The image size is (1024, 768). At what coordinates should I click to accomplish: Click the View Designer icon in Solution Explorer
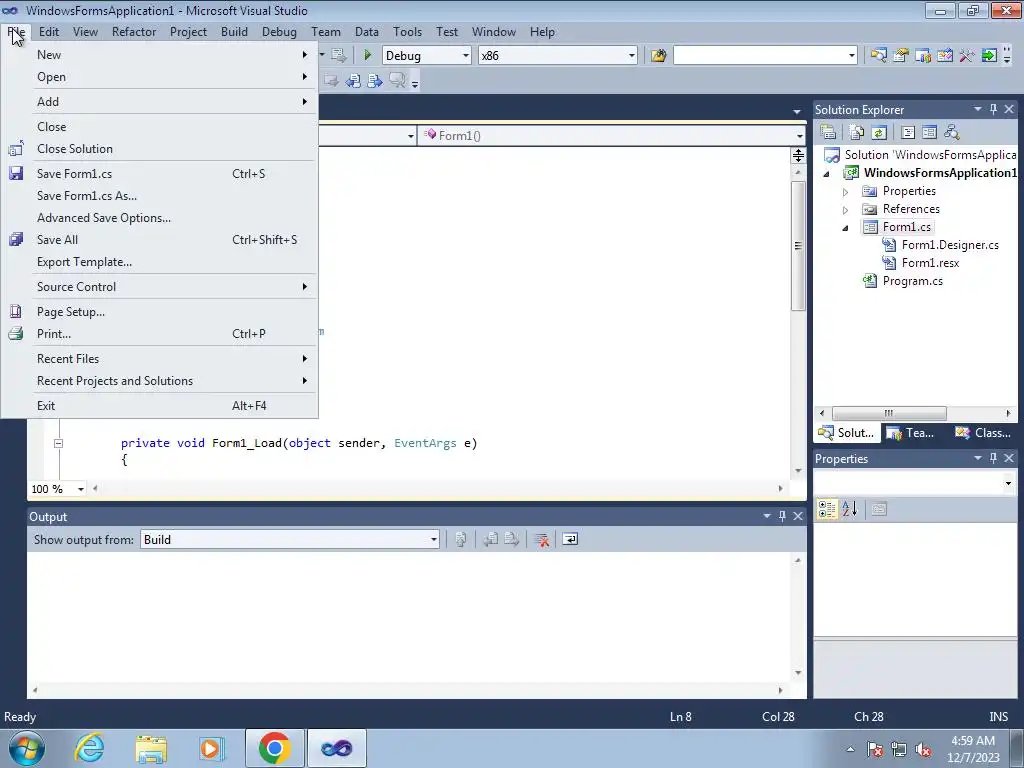click(x=929, y=132)
